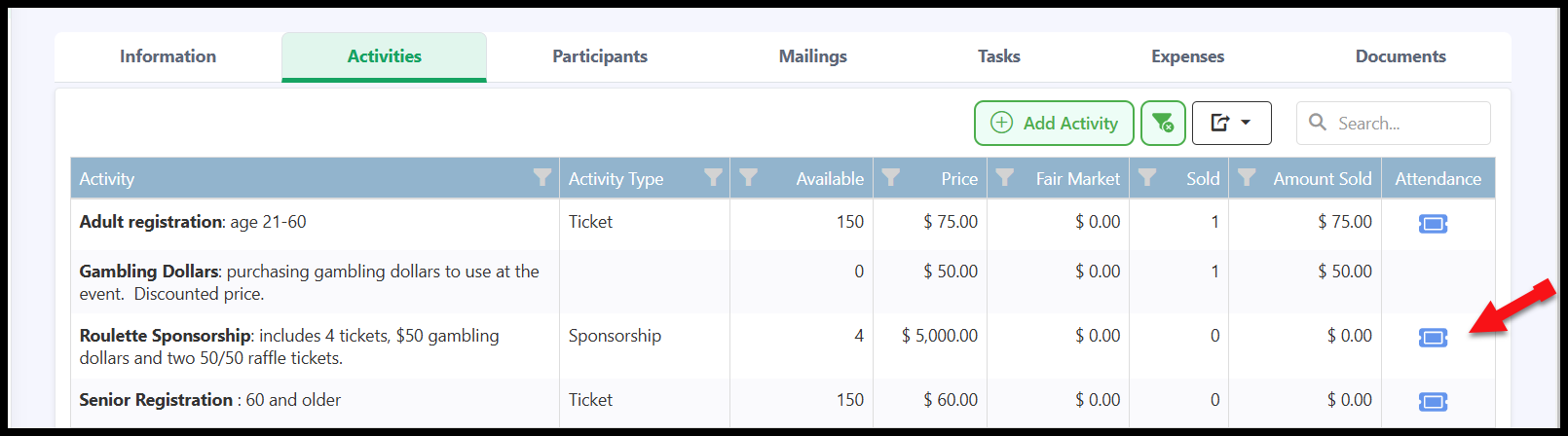
Task: Open the Mailings tab
Action: pos(813,56)
